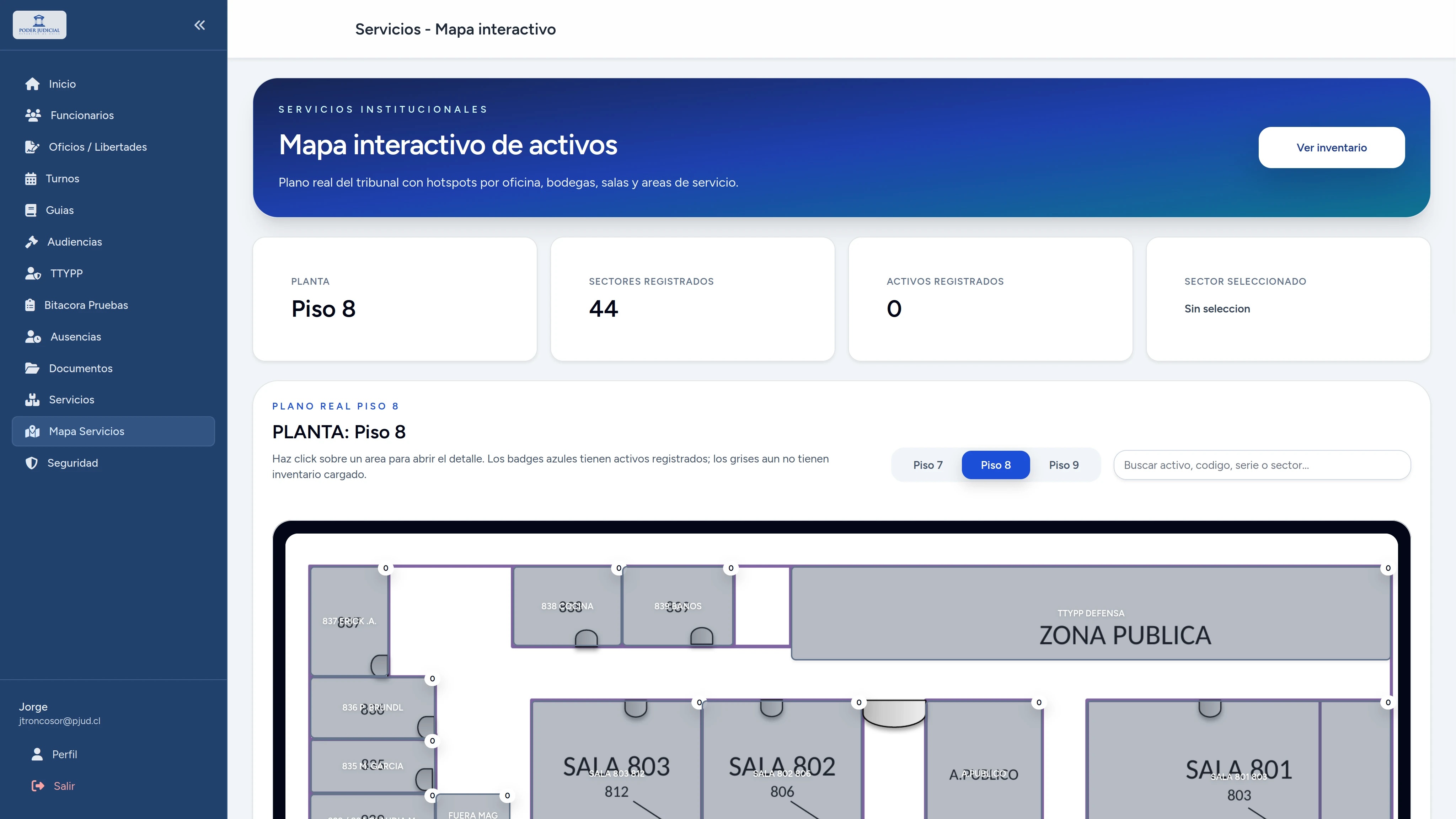Open Oficios / Libertades page
This screenshot has height=819, width=1456.
coord(113,147)
